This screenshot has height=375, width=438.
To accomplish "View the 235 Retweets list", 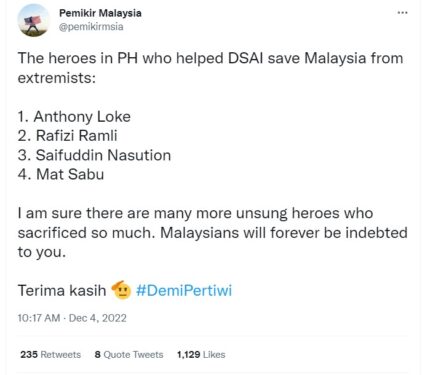I will click(51, 354).
